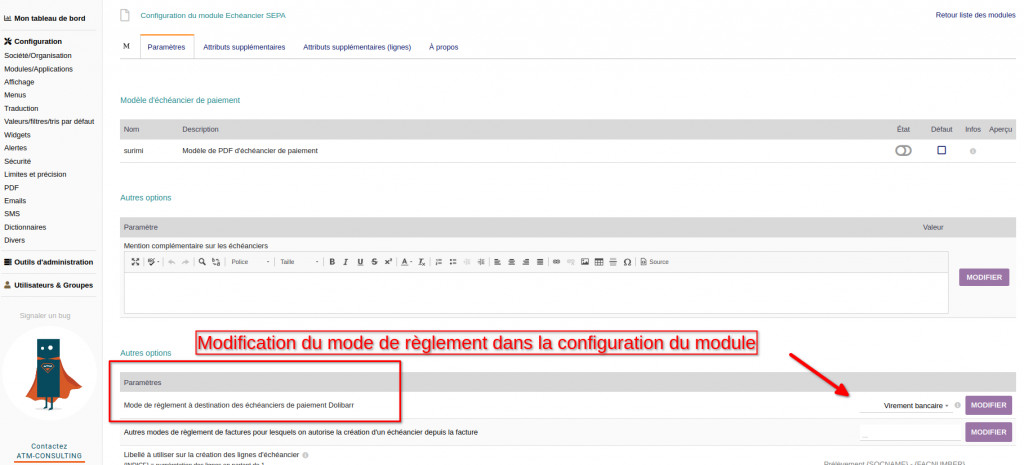Insert a hyperlink in the editor
Viewport: 1024px width, 465px height.
[556, 262]
